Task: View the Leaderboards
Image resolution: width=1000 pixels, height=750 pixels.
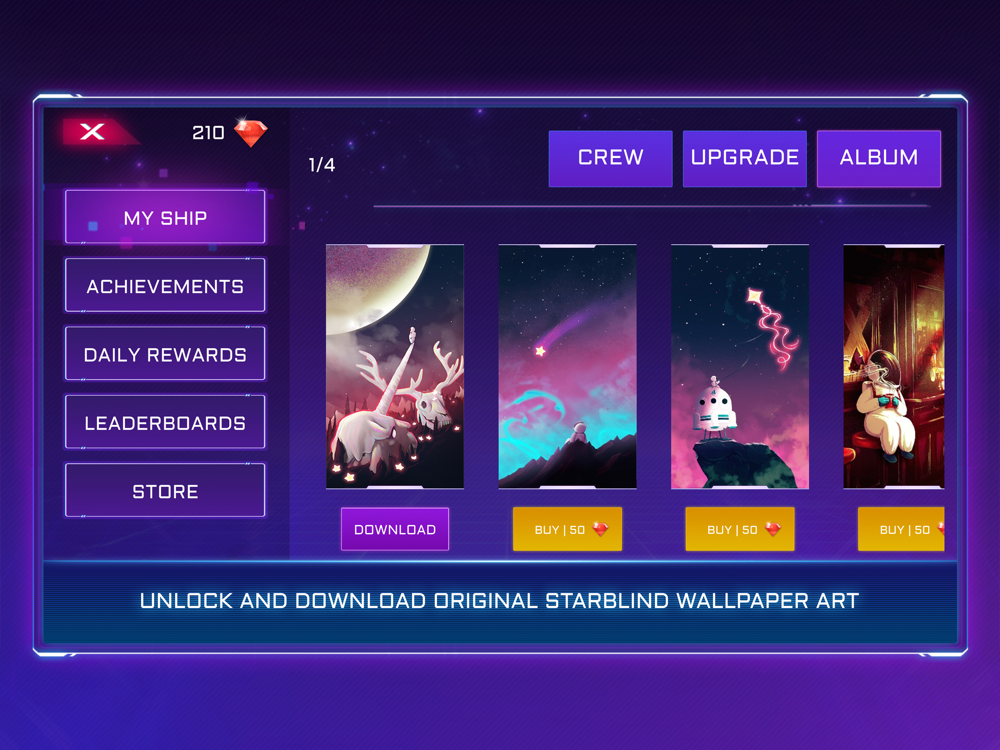Action: point(165,422)
